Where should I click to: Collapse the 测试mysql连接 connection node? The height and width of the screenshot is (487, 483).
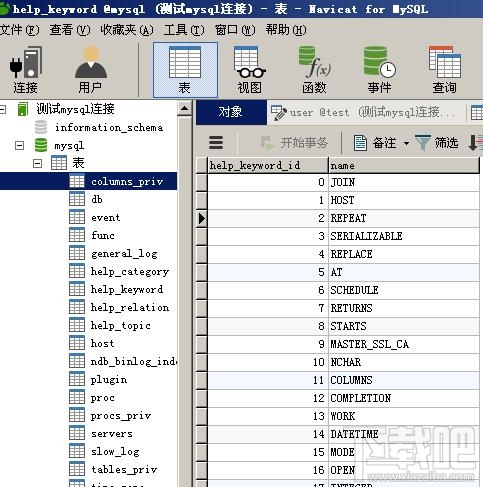pyautogui.click(x=3, y=109)
